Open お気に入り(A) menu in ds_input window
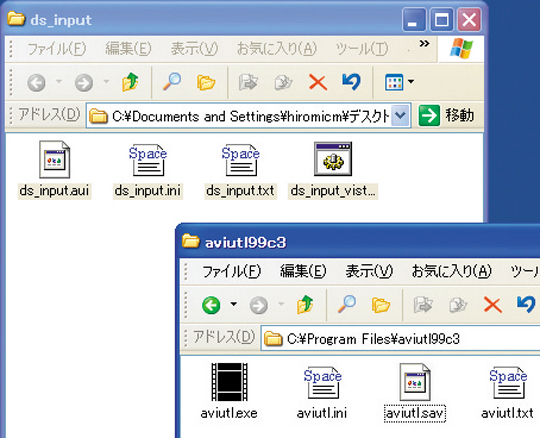The width and height of the screenshot is (540, 438). 277,49
